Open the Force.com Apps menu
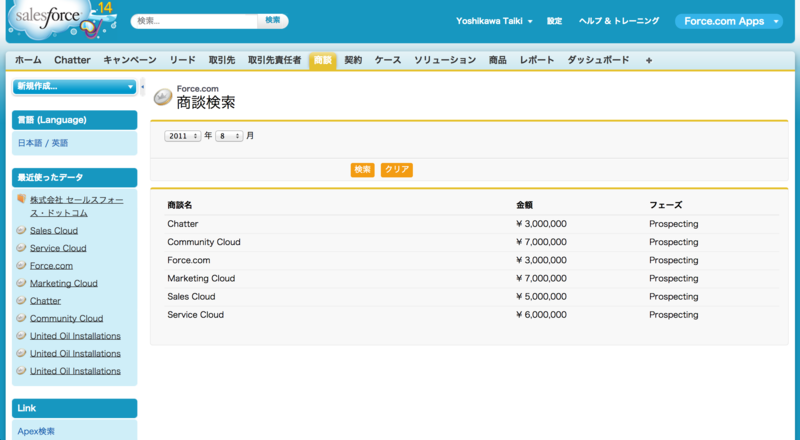 (x=729, y=21)
